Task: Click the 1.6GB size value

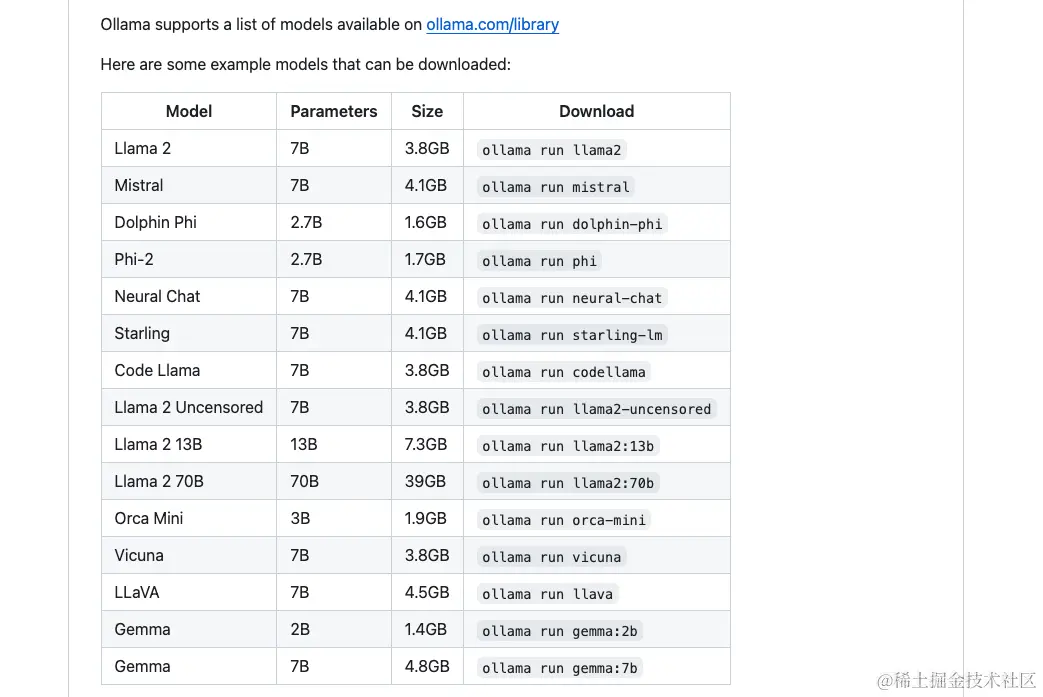Action: pyautogui.click(x=426, y=222)
